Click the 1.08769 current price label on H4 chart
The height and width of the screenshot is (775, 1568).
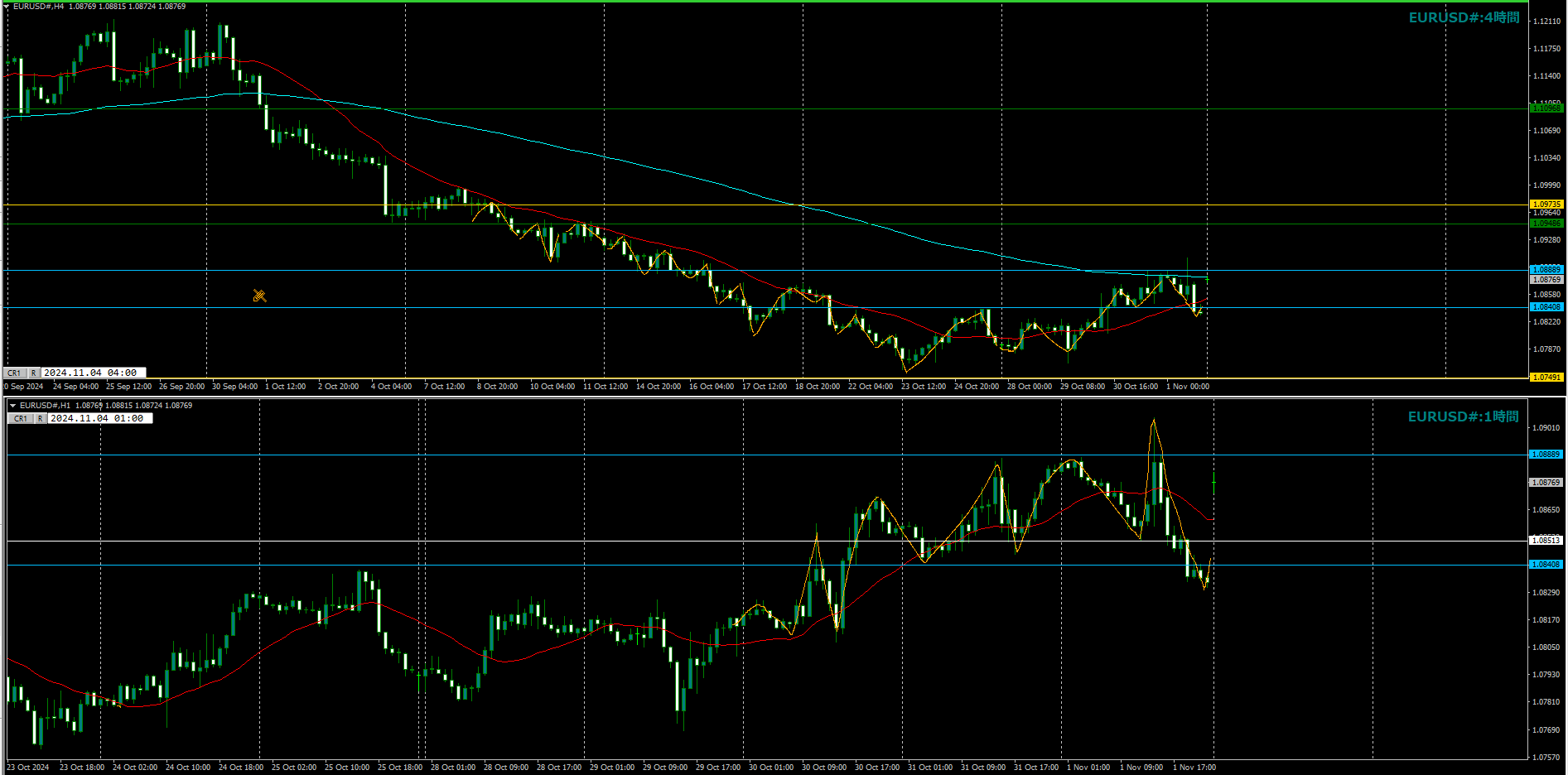pos(1546,280)
